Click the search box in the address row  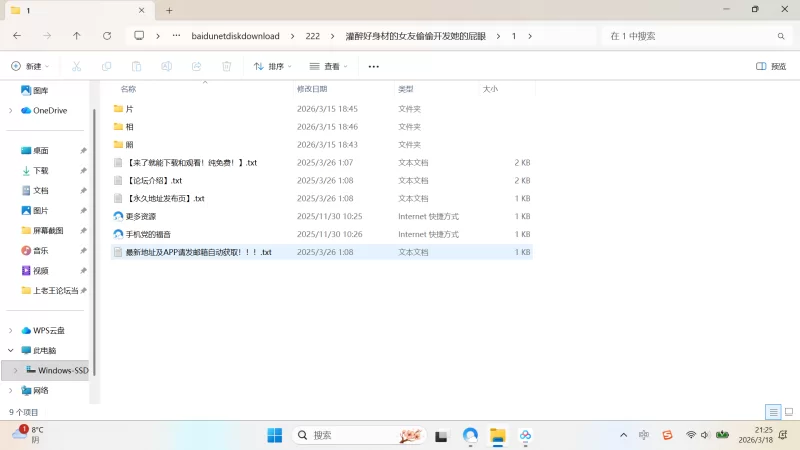(x=690, y=35)
